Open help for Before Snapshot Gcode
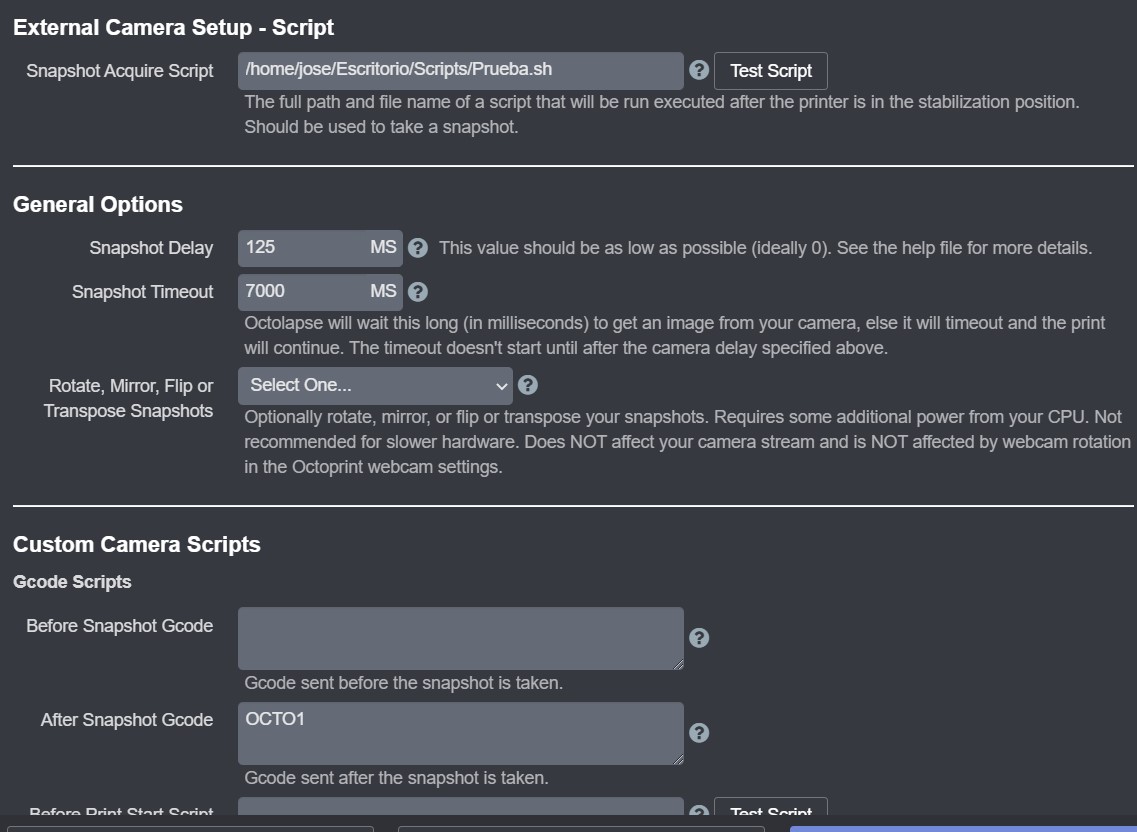 tap(698, 637)
